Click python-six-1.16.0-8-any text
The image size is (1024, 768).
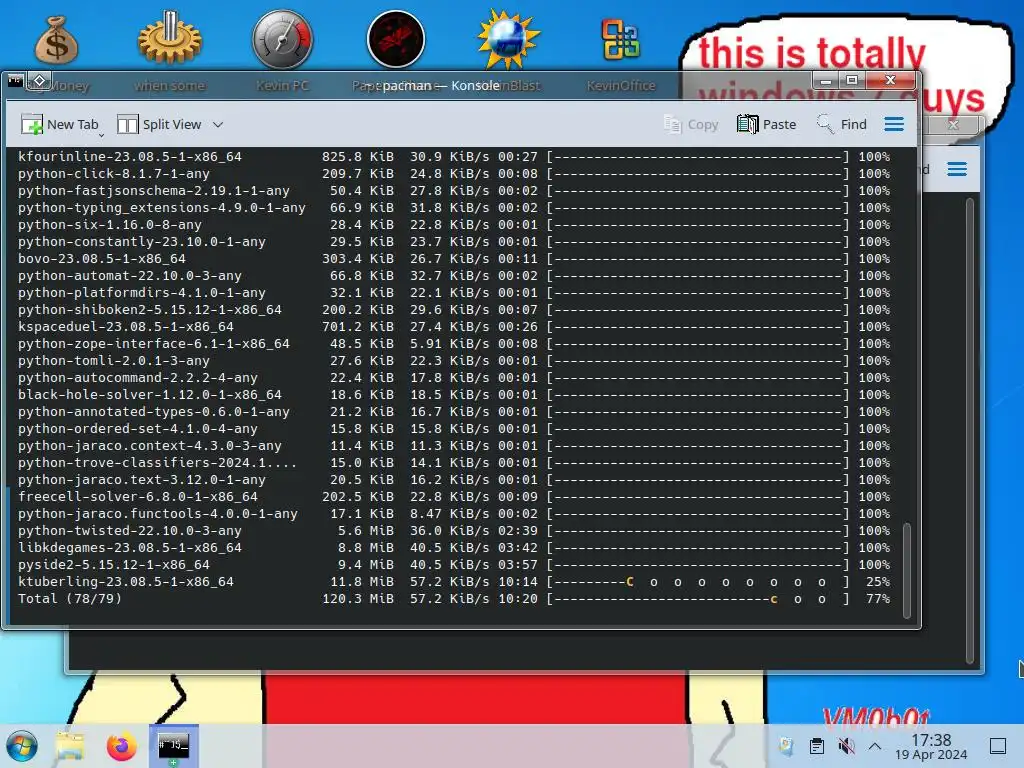click(x=110, y=225)
